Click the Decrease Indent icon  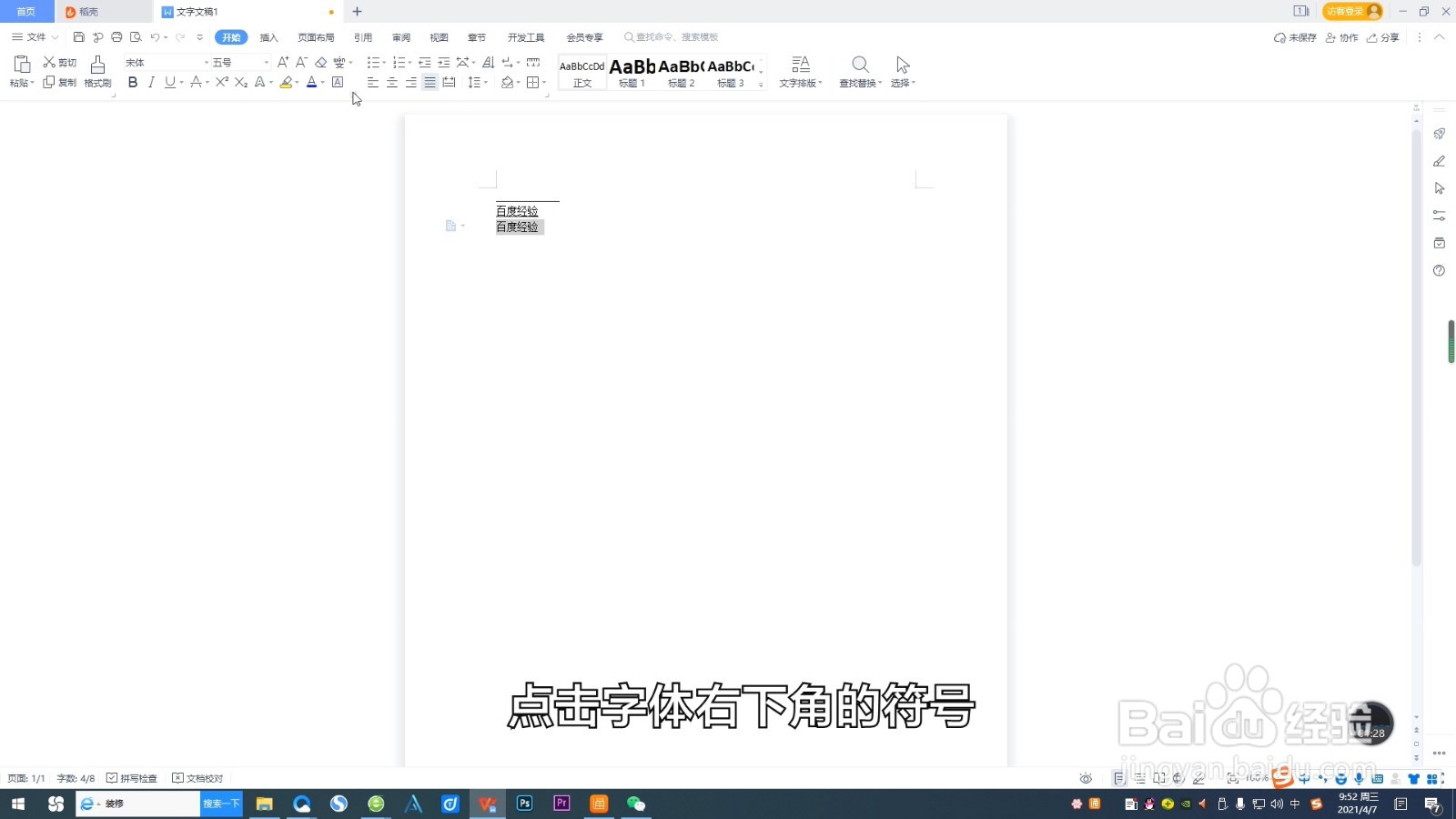tap(424, 62)
